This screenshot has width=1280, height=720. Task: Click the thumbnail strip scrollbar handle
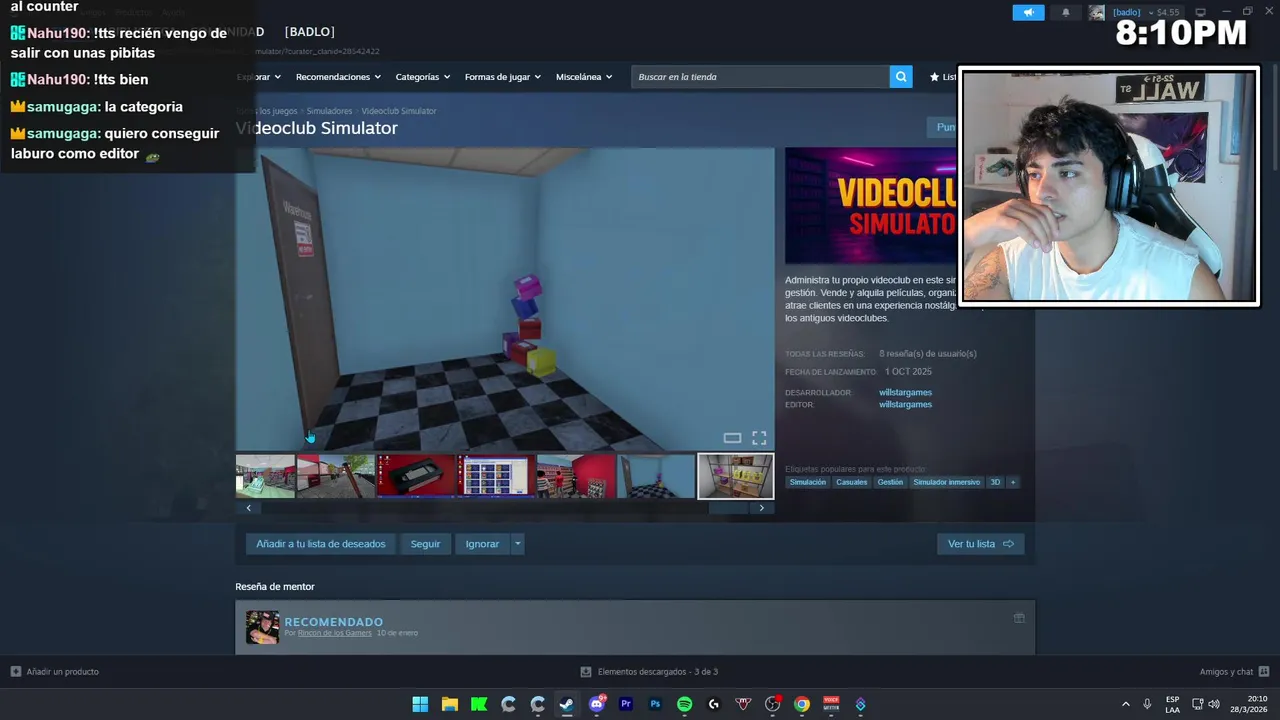tap(728, 508)
